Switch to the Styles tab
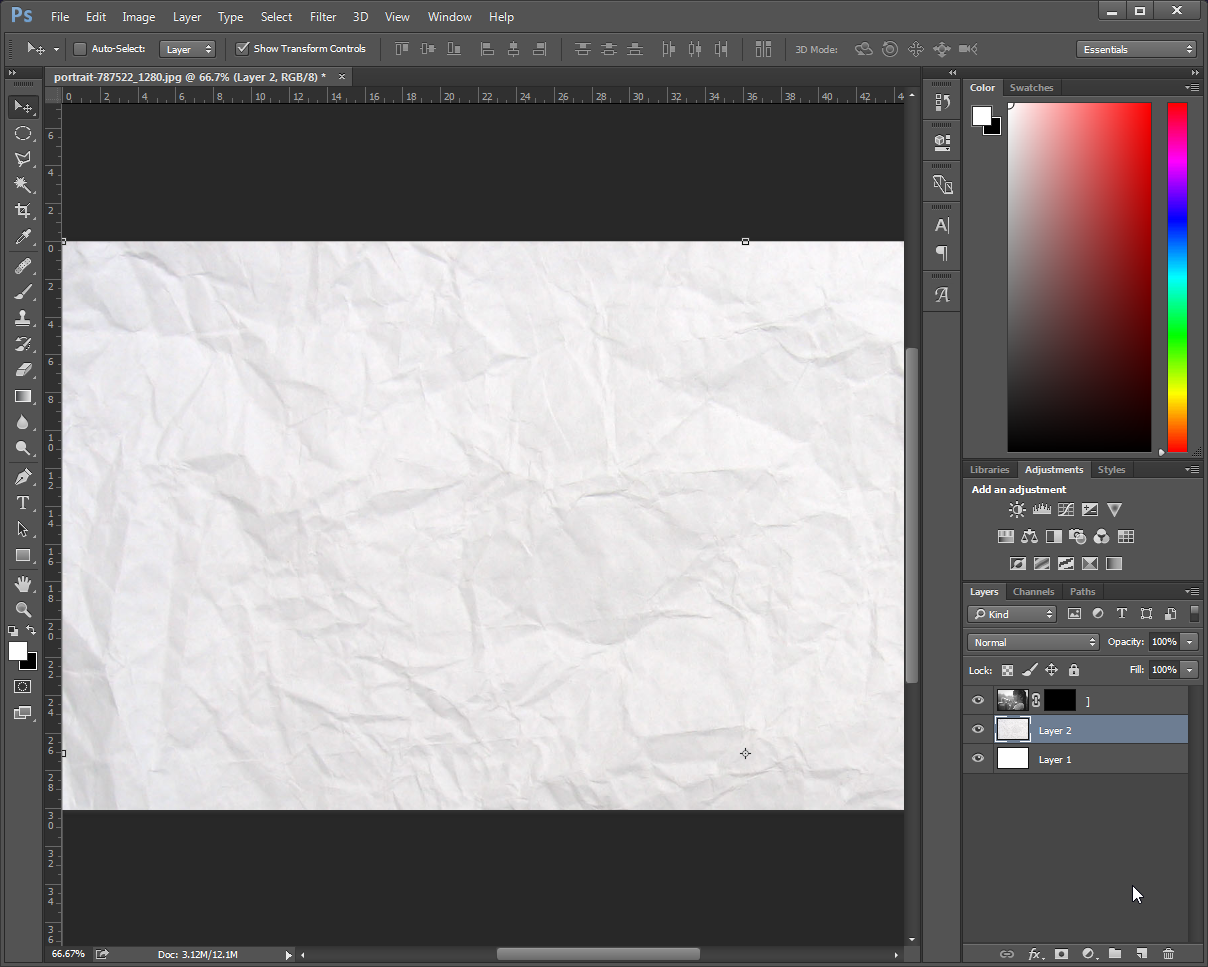The width and height of the screenshot is (1208, 967). [x=1111, y=469]
